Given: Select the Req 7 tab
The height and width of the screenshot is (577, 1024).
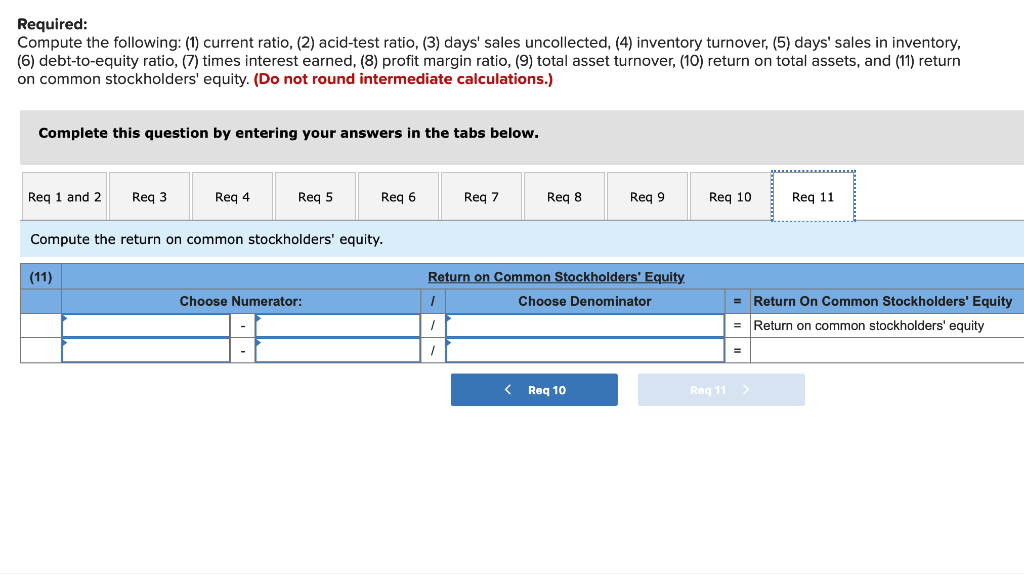Looking at the screenshot, I should click(481, 196).
